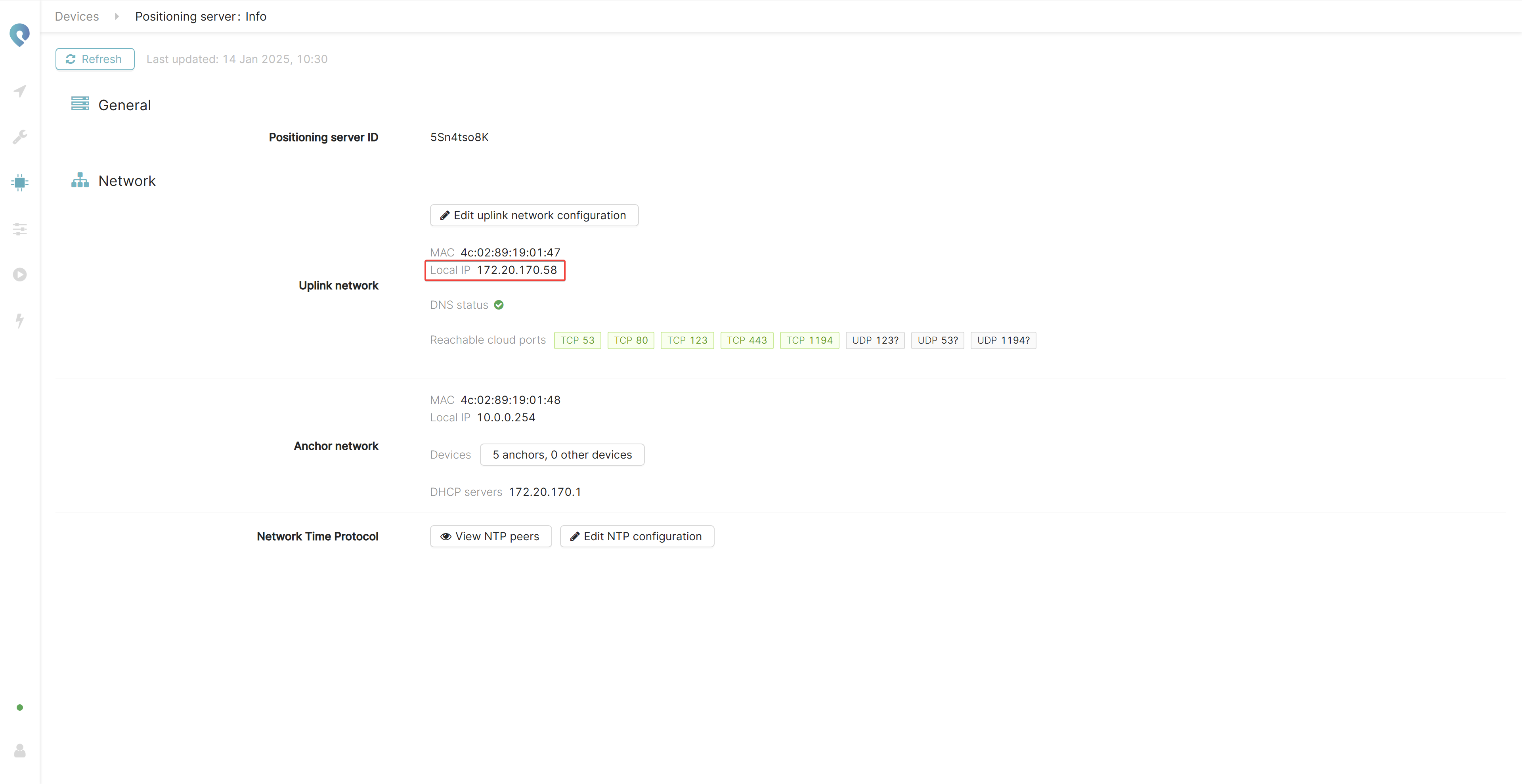This screenshot has height=784, width=1522.
Task: Open the sliders settings sidebar icon
Action: (x=19, y=229)
